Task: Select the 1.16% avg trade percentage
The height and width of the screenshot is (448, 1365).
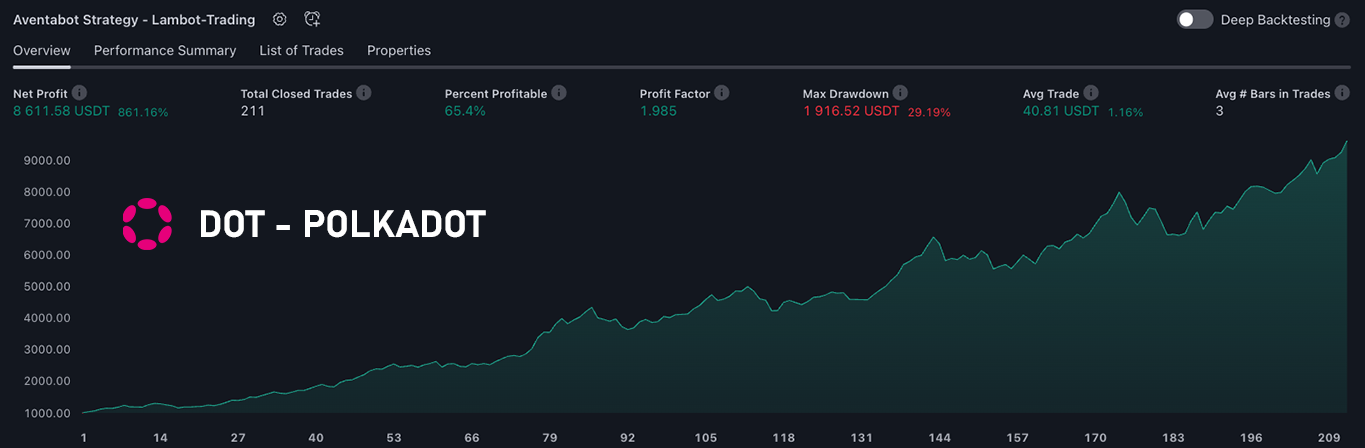Action: tap(1125, 112)
